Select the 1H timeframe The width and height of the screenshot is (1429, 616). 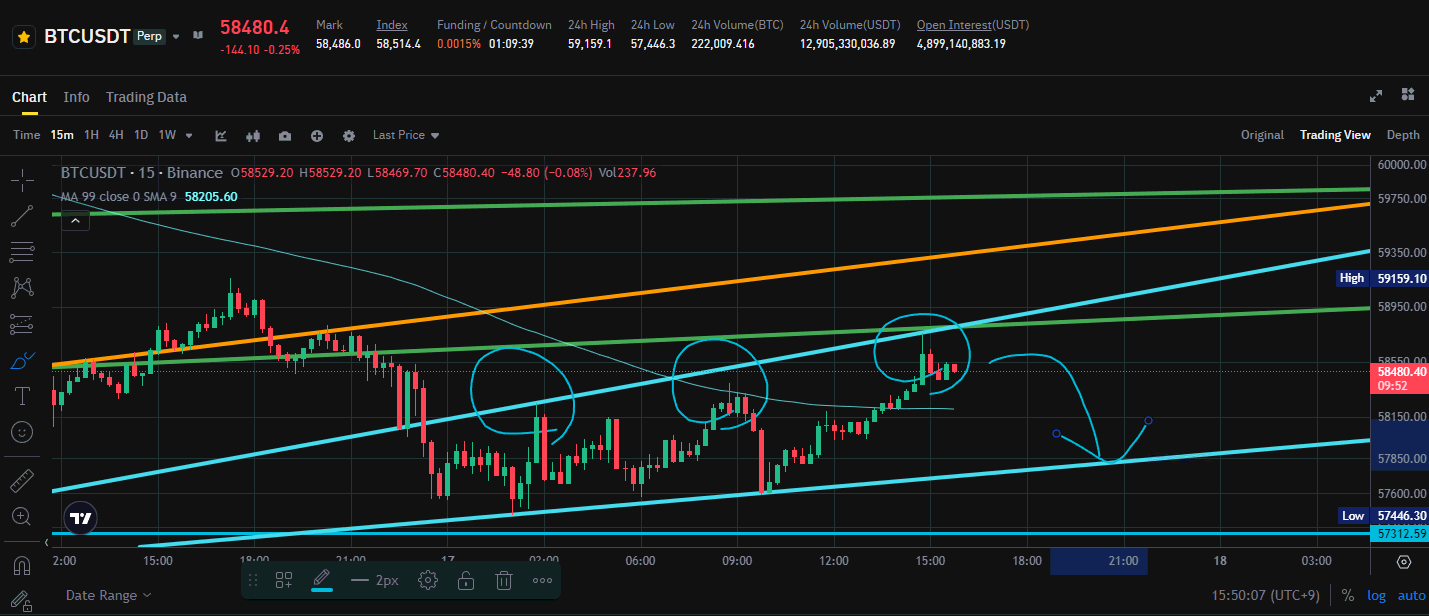click(91, 135)
